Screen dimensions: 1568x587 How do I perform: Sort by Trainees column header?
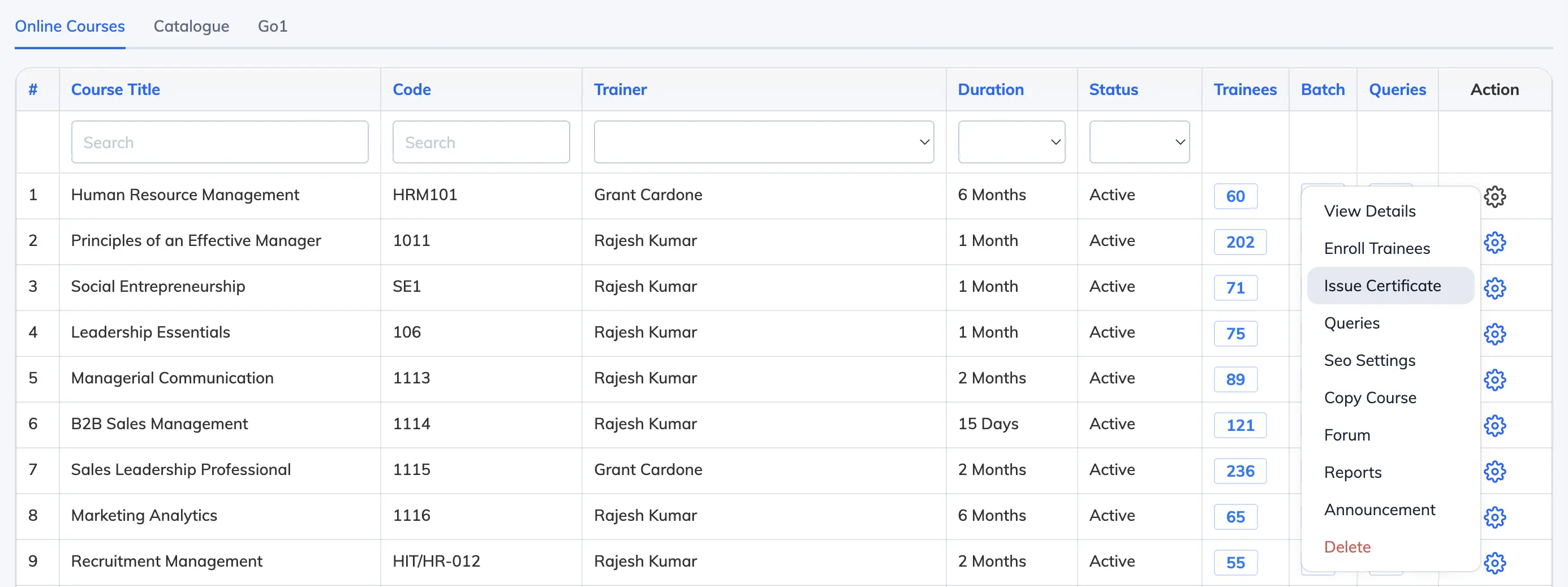coord(1245,89)
